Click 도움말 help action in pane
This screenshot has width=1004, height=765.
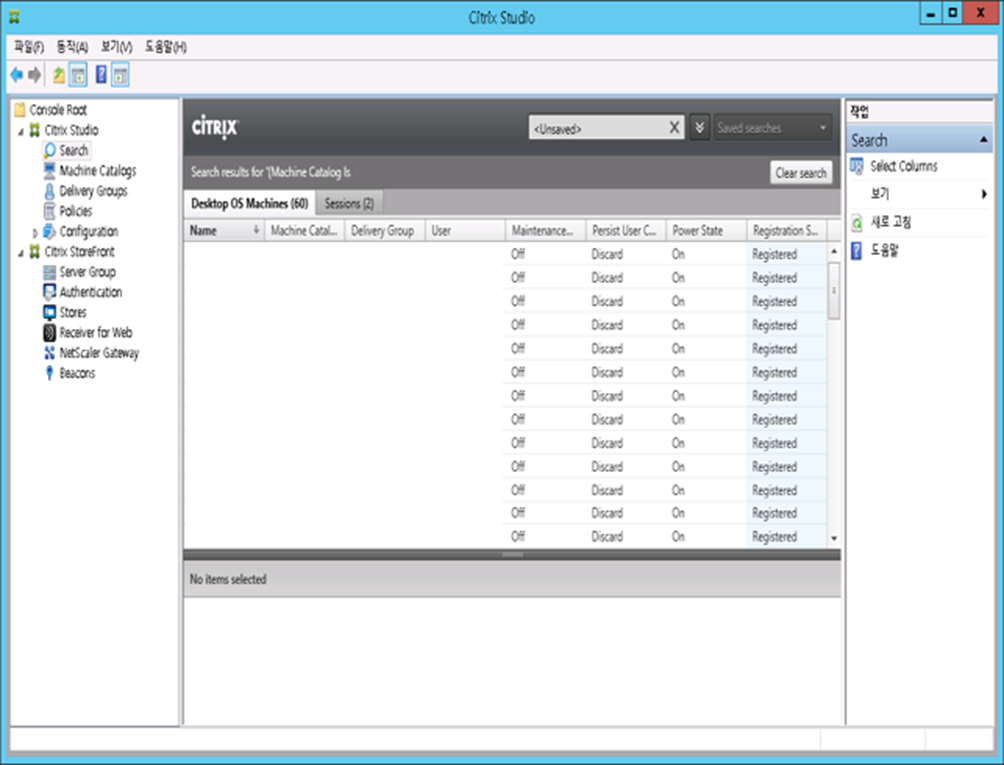[884, 250]
